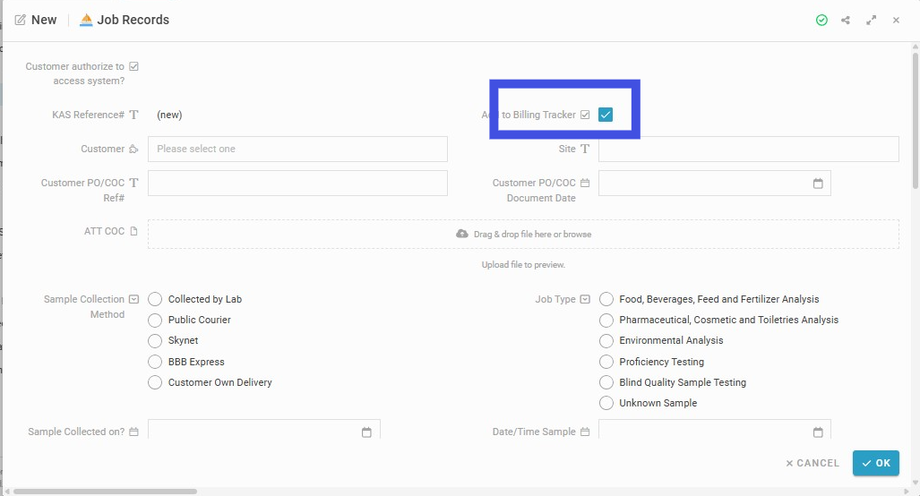Image resolution: width=920 pixels, height=496 pixels.
Task: Open calendar picker for Date/Time Sample
Action: coord(818,432)
